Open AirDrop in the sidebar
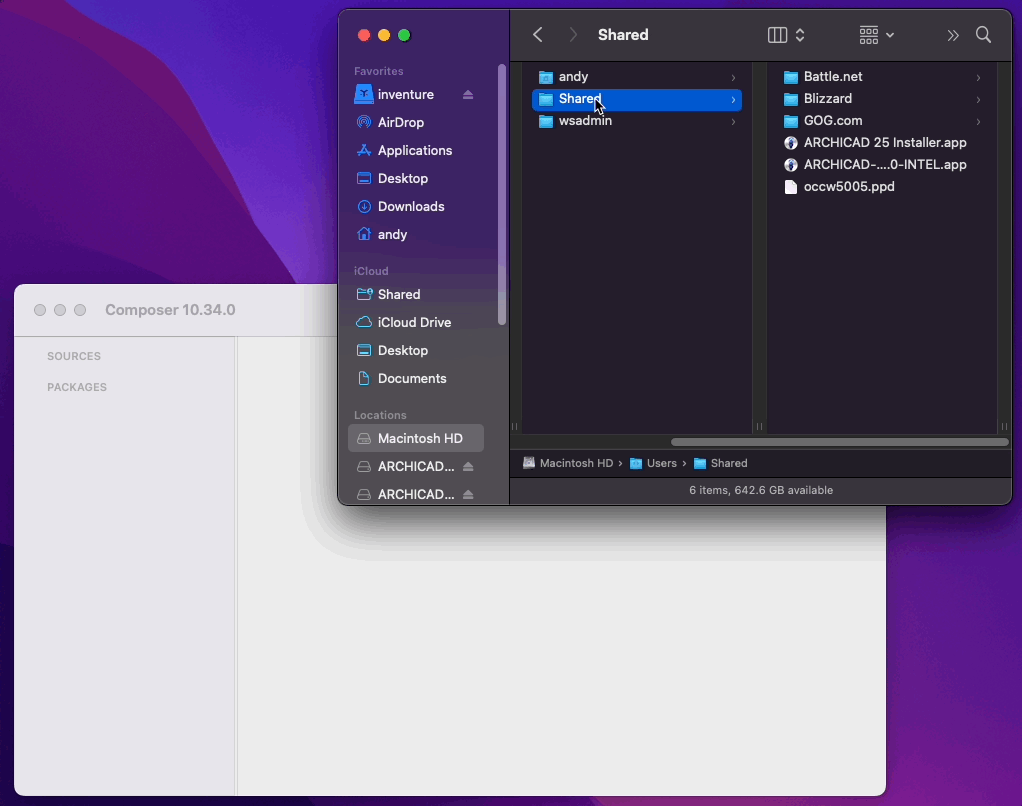Screen dimensions: 1022x806 coord(400,122)
